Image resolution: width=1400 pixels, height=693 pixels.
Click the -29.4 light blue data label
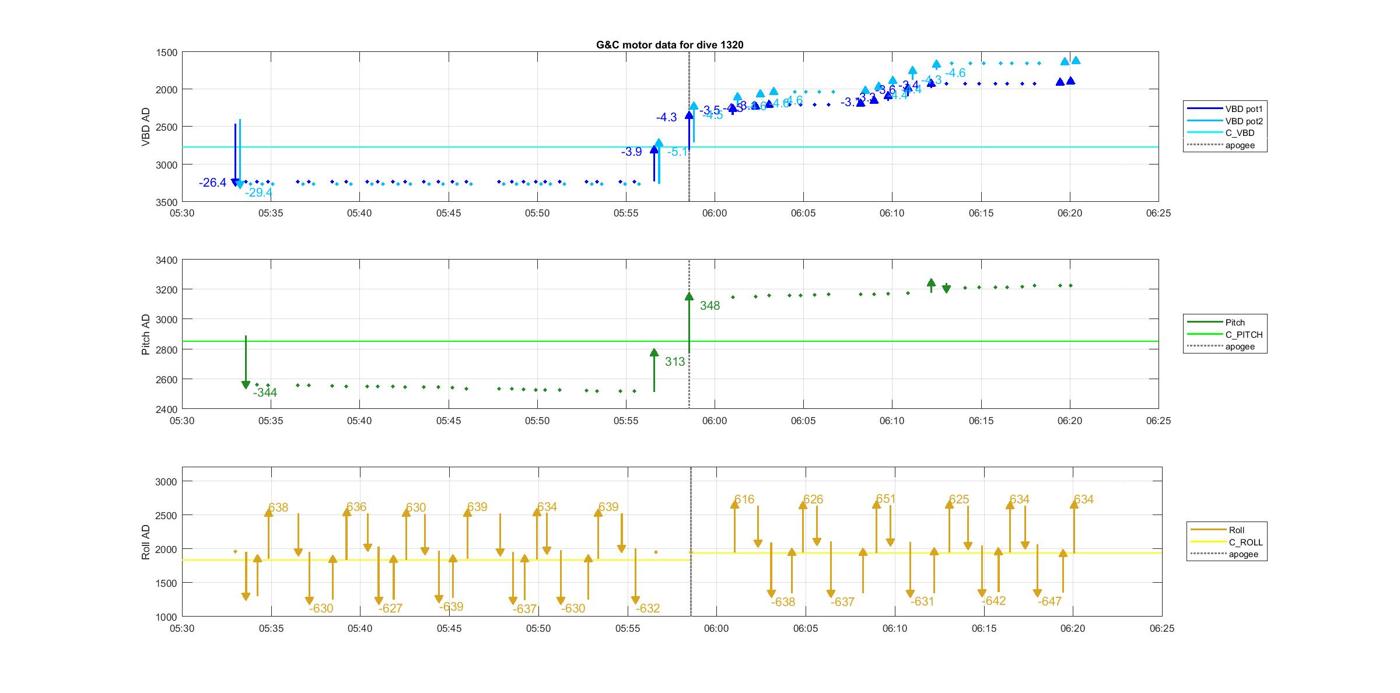coord(259,193)
